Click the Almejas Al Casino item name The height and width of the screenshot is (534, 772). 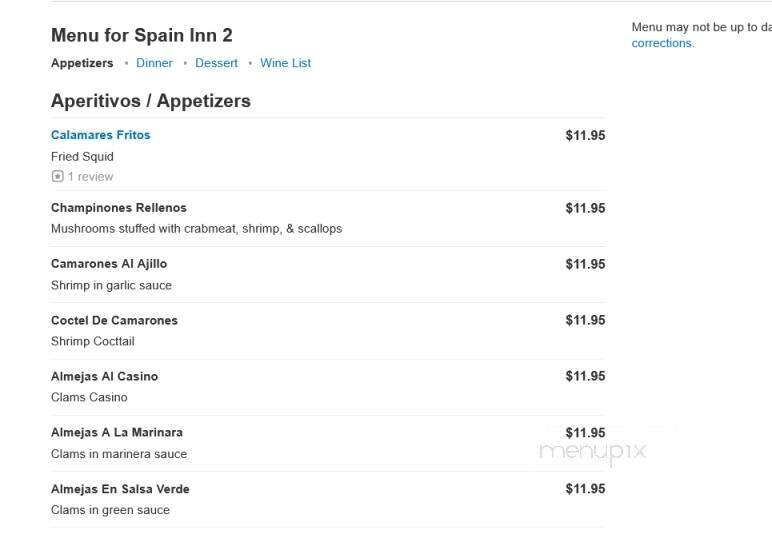pos(104,376)
